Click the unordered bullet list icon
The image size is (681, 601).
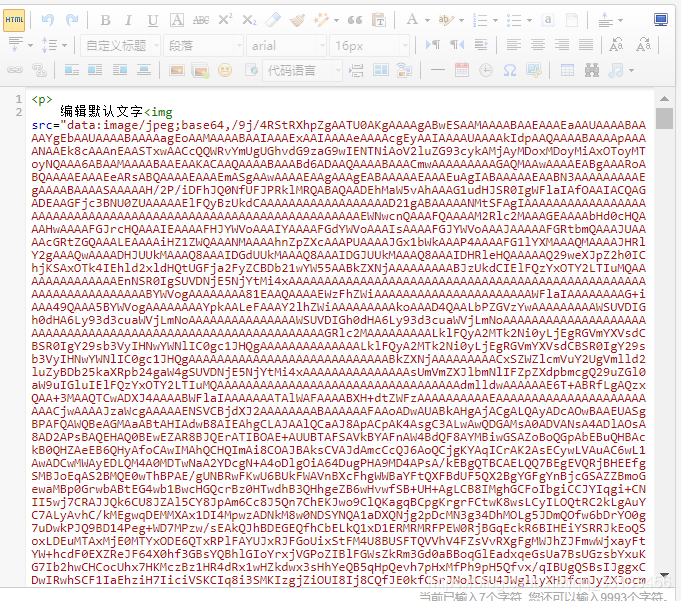[x=514, y=20]
